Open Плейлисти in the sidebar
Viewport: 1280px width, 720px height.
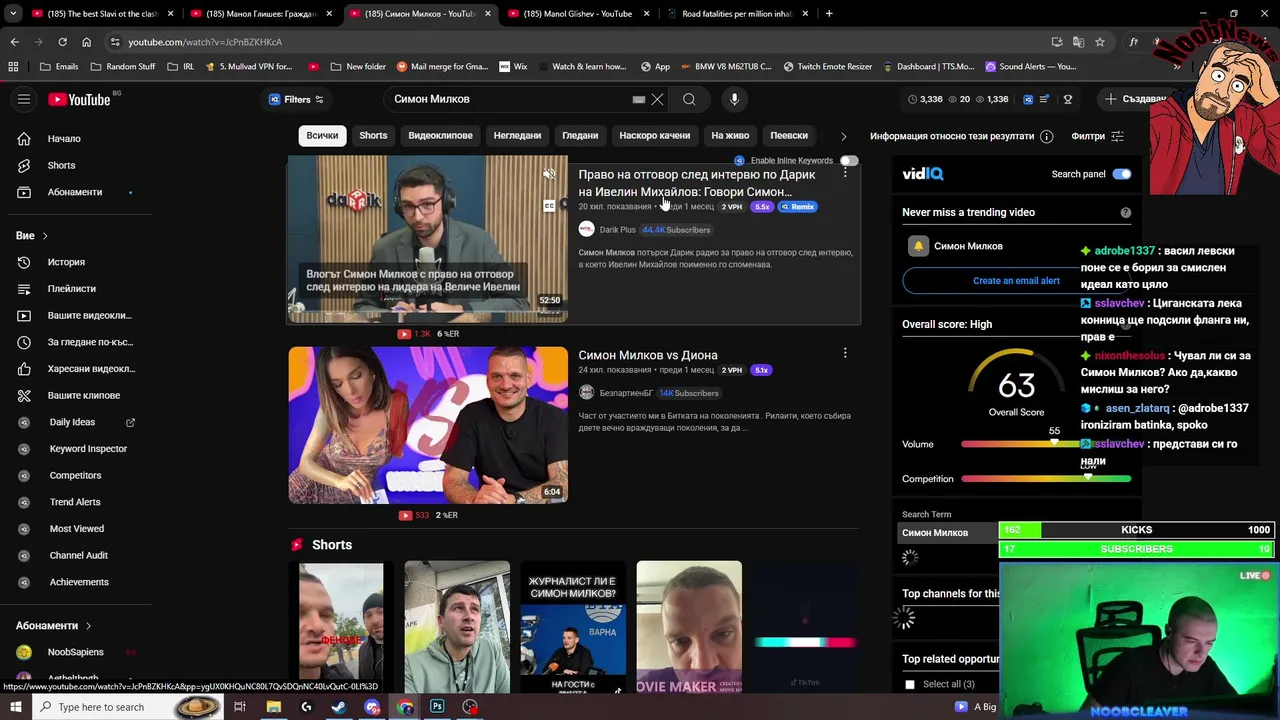(72, 289)
